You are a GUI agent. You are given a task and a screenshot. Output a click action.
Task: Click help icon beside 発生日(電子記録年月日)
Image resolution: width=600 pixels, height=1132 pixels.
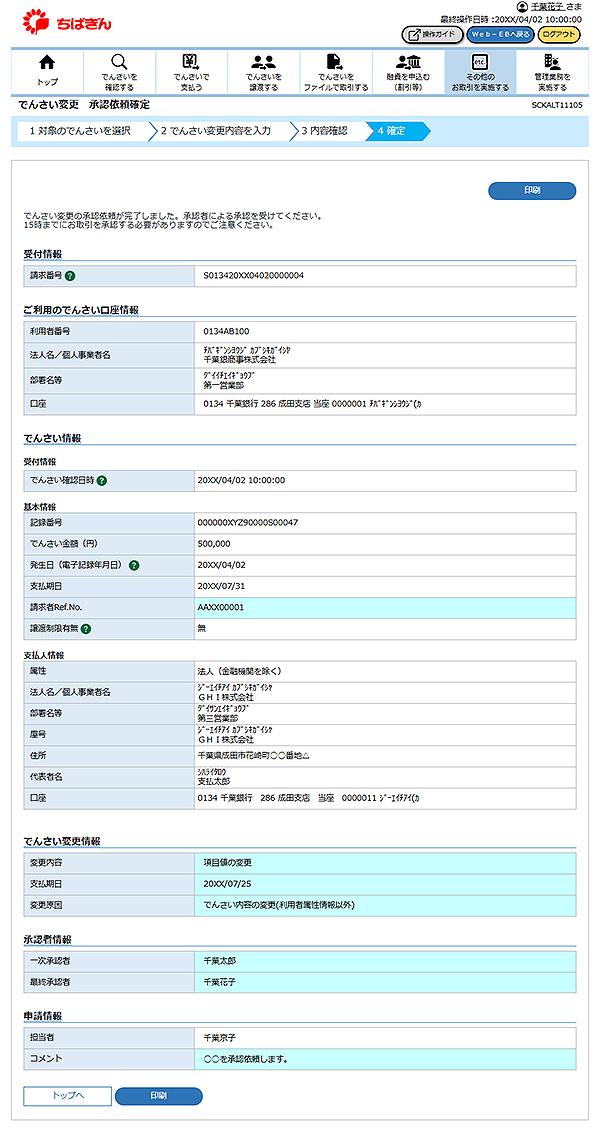tap(134, 565)
